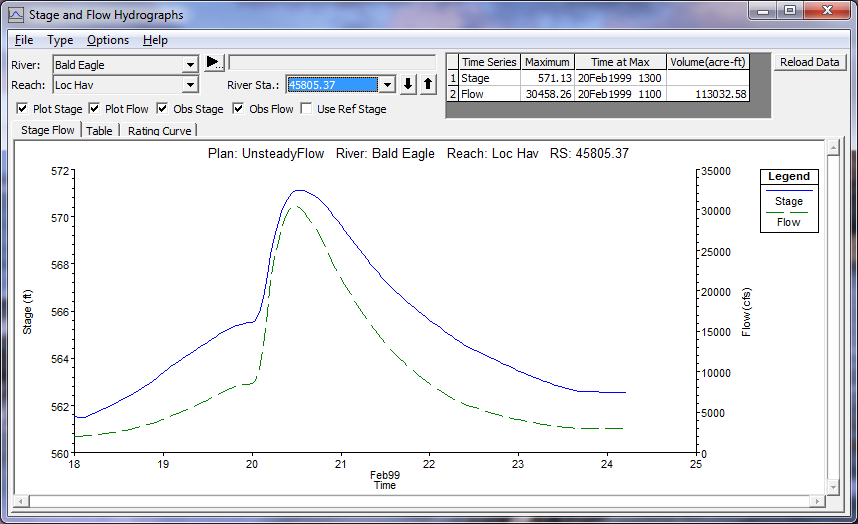The width and height of the screenshot is (858, 524).
Task: Select the Flow row in time series table
Action: pyautogui.click(x=488, y=93)
